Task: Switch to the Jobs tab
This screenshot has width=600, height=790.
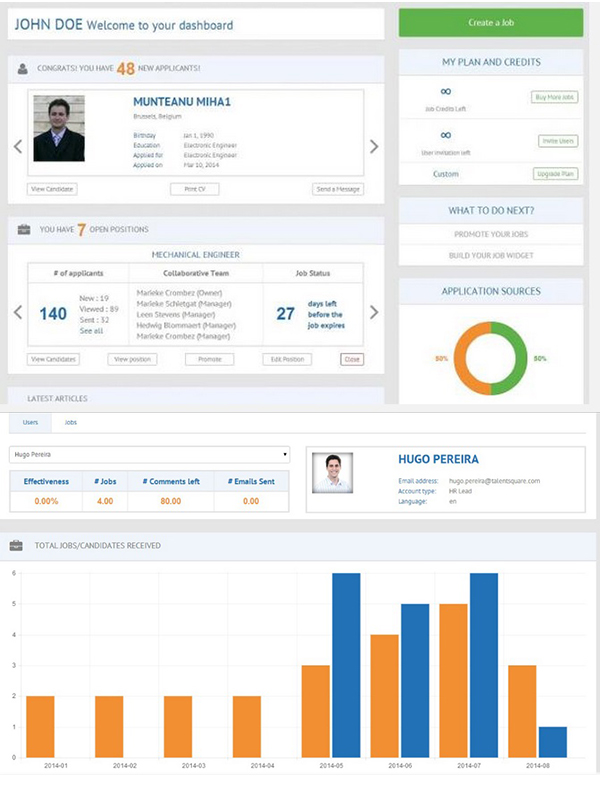Action: [x=70, y=423]
